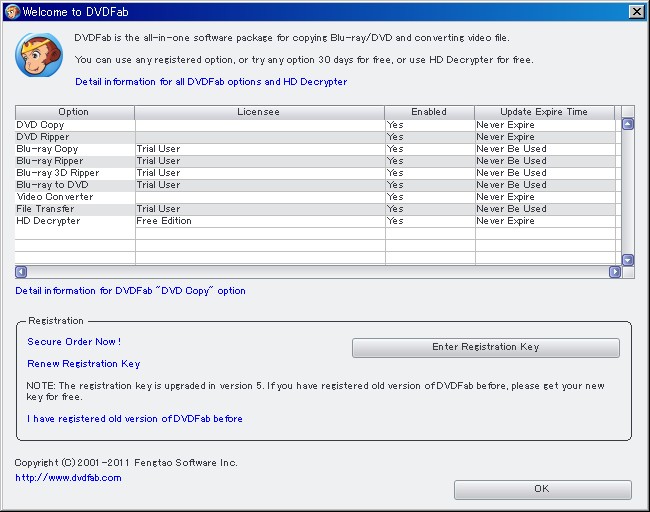Click the horizontal scrollbar track of table
Image resolution: width=650 pixels, height=512 pixels.
(x=318, y=272)
